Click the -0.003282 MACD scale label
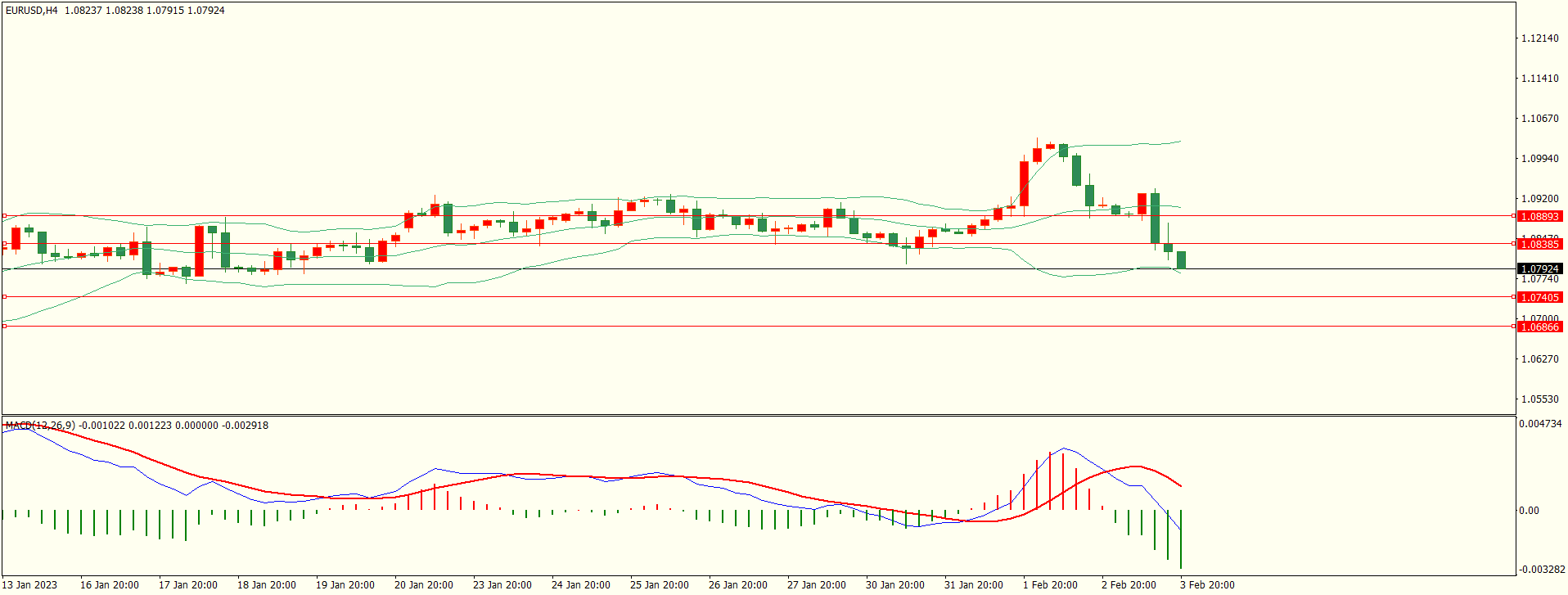 pos(1542,570)
